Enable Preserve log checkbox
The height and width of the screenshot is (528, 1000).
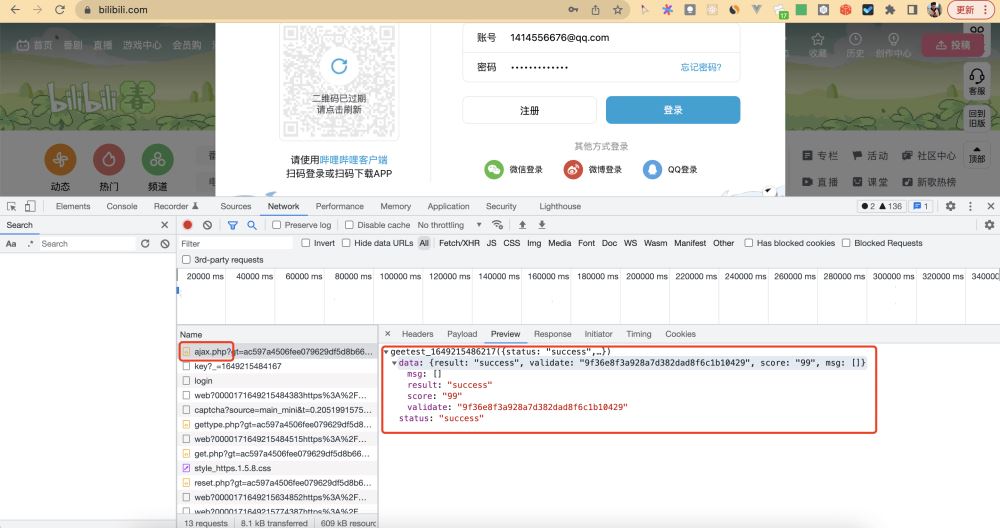click(x=276, y=225)
